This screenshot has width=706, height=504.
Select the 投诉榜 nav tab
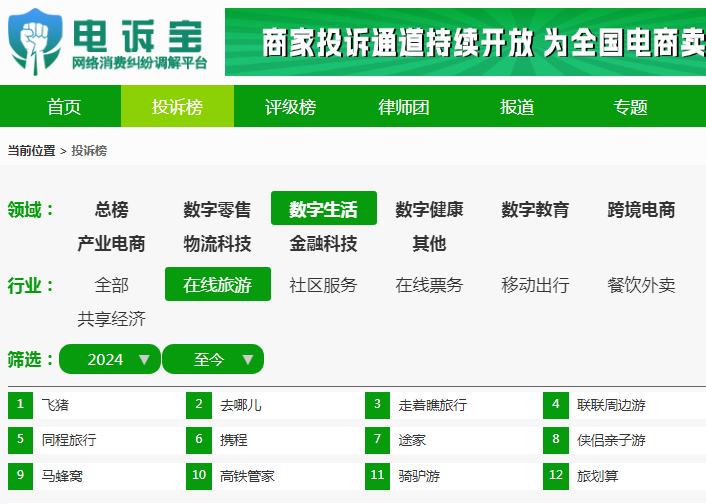coord(177,106)
